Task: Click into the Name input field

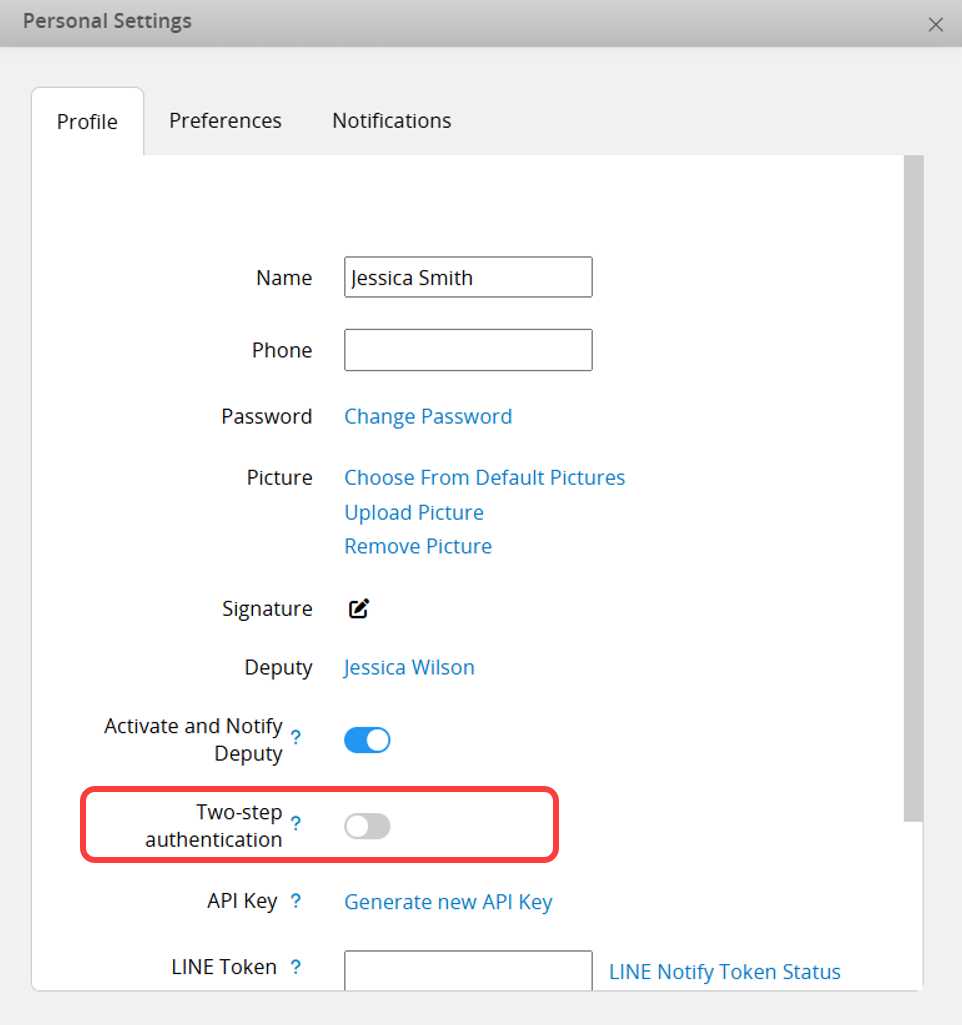Action: (468, 278)
